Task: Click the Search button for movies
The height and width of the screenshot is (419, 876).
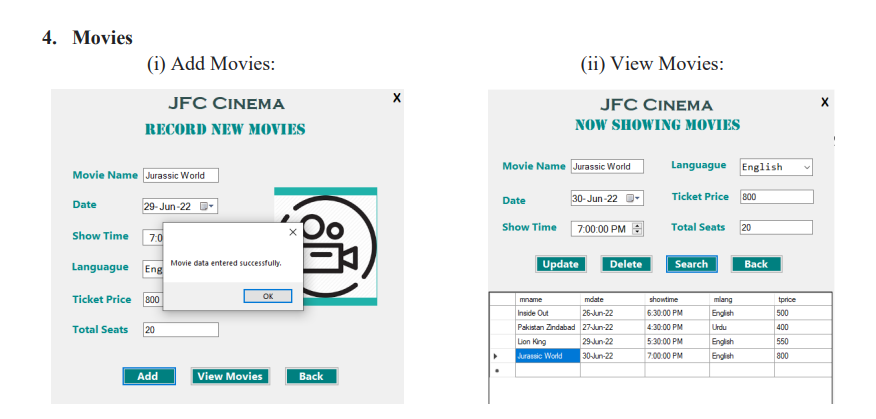Action: click(692, 264)
